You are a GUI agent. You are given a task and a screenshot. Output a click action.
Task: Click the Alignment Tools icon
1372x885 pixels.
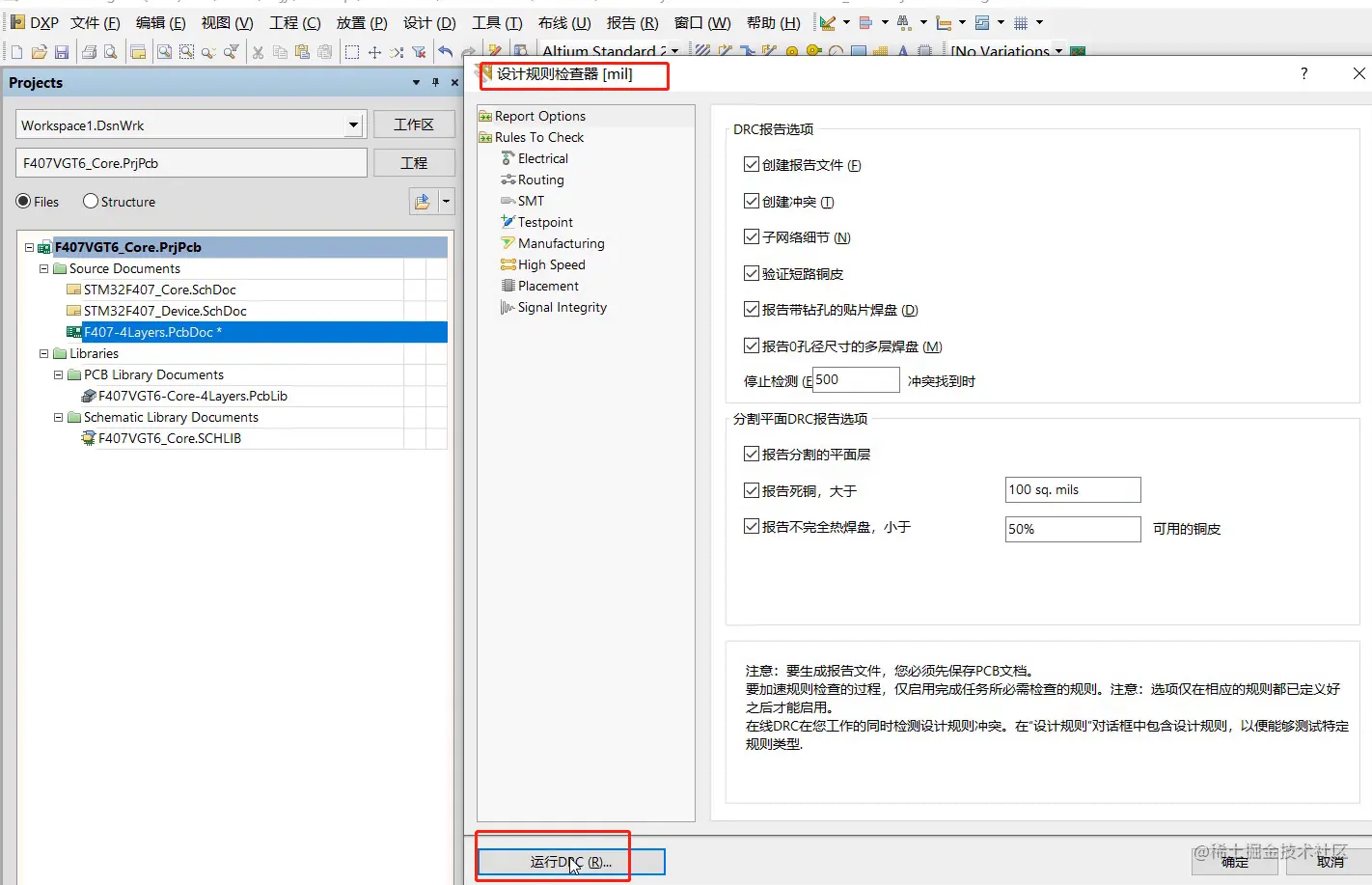pos(865,22)
